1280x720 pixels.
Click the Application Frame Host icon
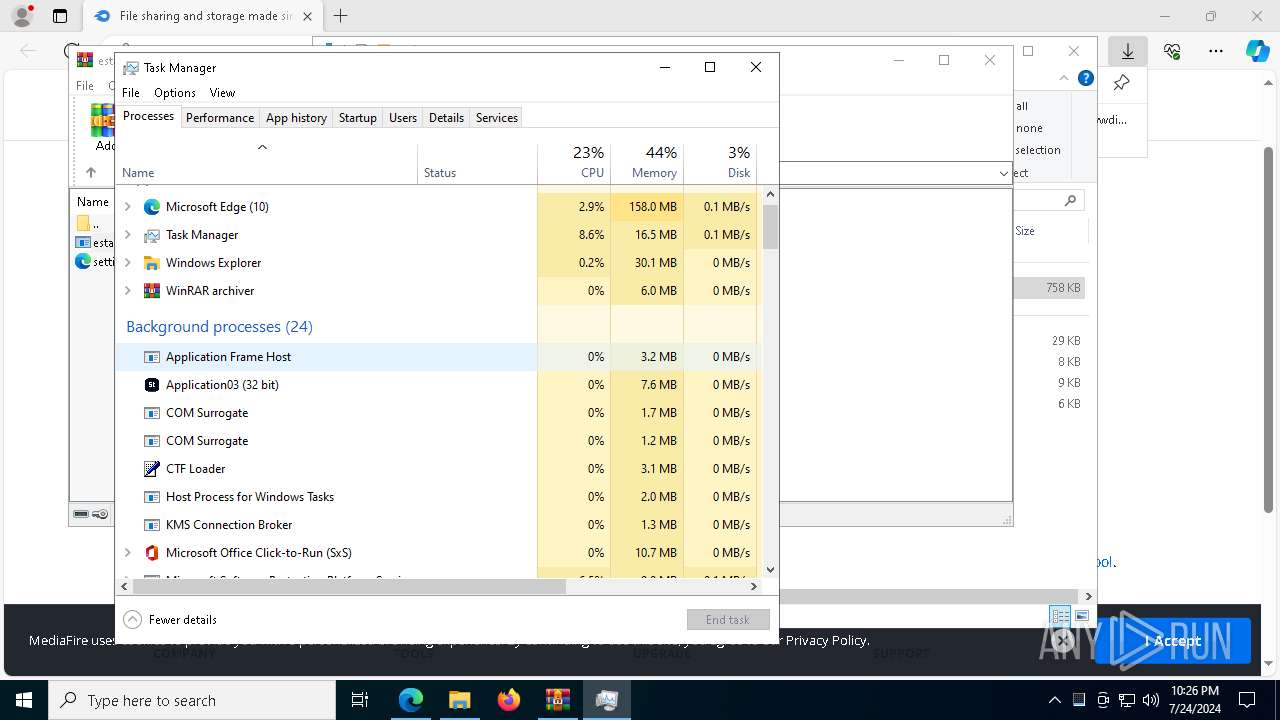coord(152,357)
